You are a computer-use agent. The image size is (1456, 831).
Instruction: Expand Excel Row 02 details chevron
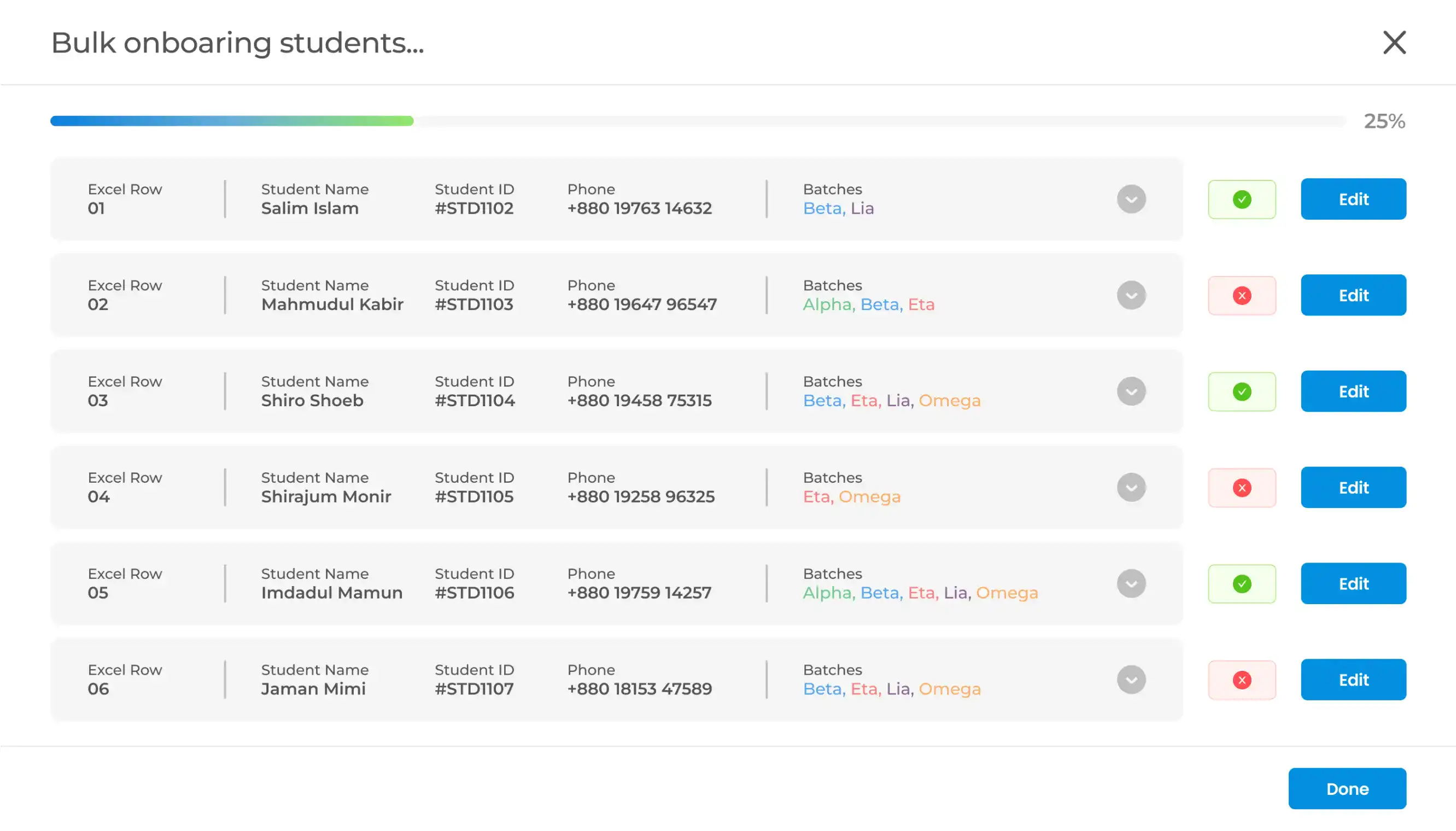1131,296
